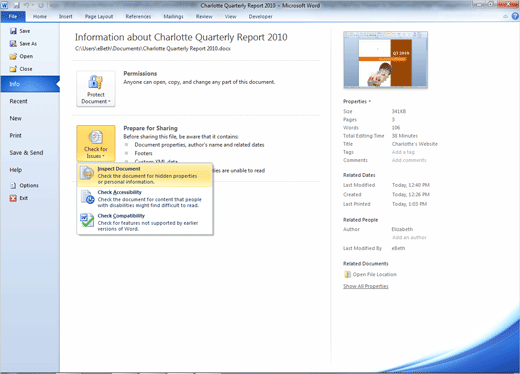Click the Word application icon in title bar

4,5
